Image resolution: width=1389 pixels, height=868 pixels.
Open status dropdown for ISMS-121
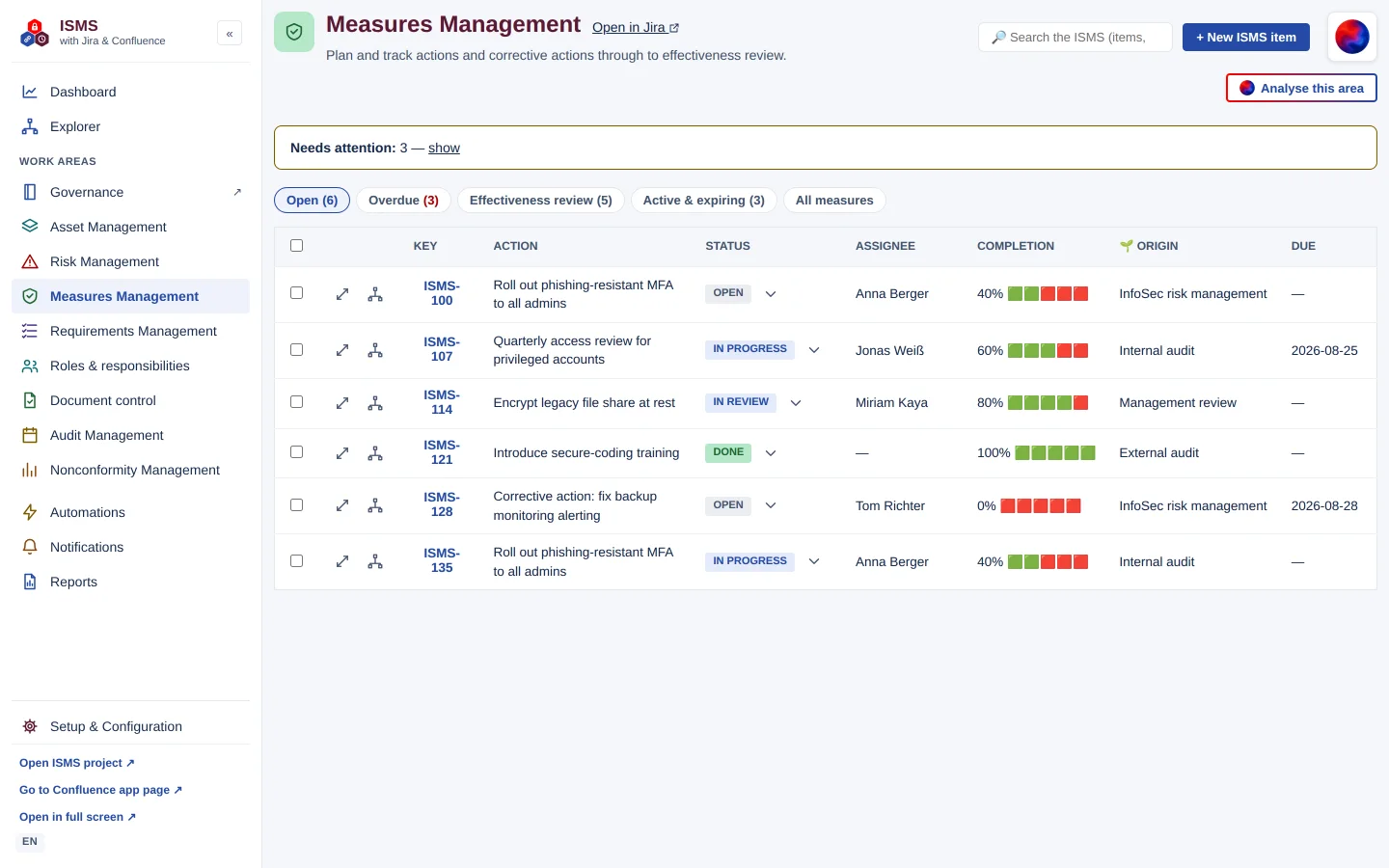click(x=771, y=453)
